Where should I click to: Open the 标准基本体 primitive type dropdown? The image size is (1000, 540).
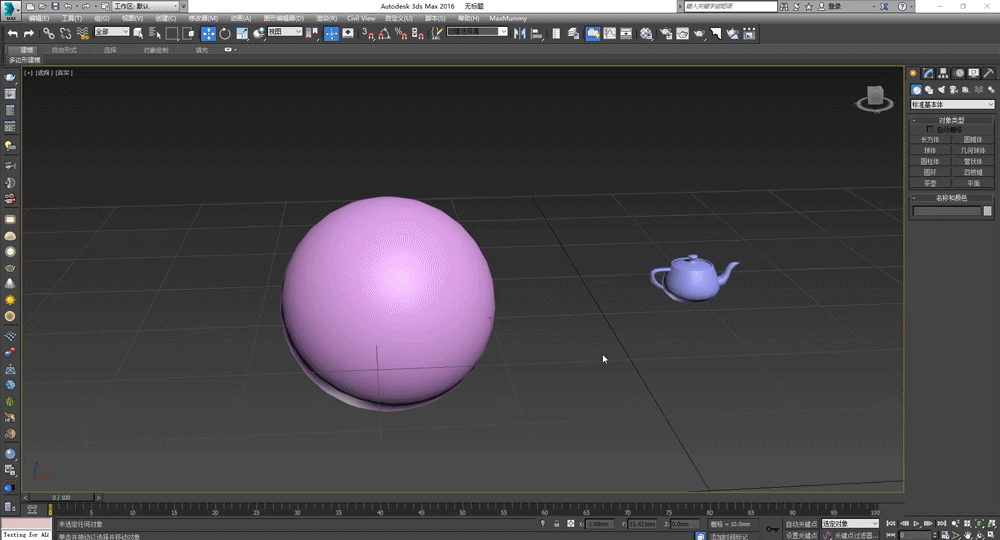pyautogui.click(x=952, y=104)
